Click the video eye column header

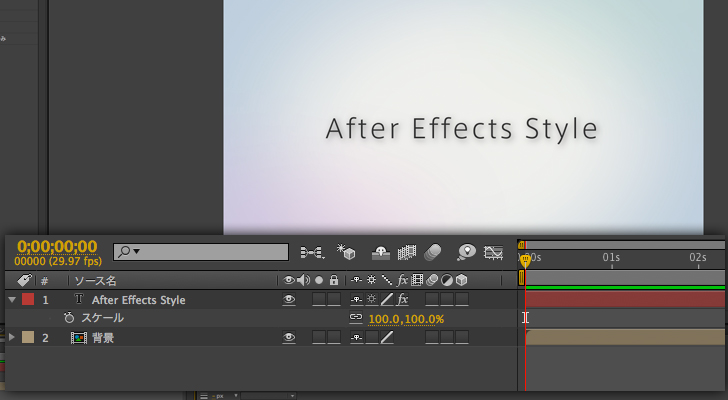pos(289,280)
